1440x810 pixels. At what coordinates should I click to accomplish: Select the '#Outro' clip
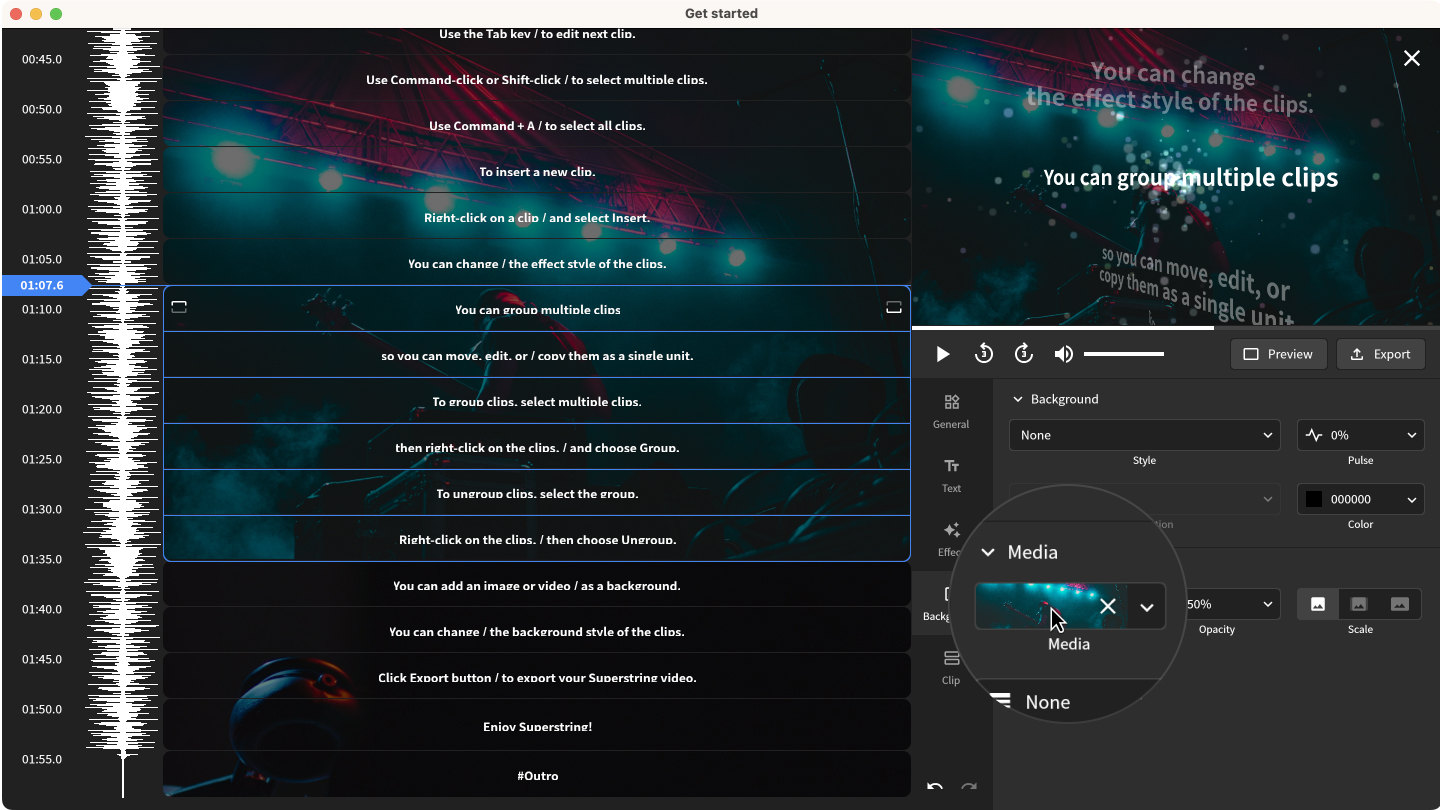[x=537, y=775]
